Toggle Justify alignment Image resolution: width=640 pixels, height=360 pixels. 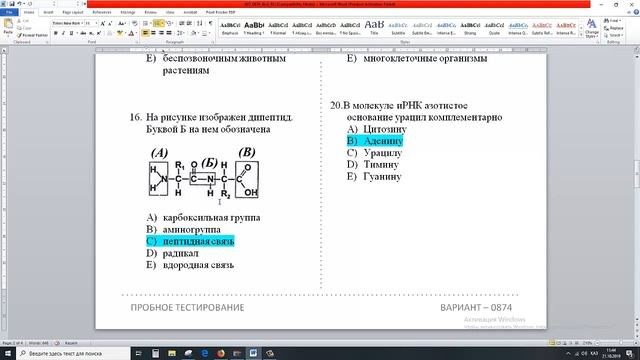[x=169, y=33]
